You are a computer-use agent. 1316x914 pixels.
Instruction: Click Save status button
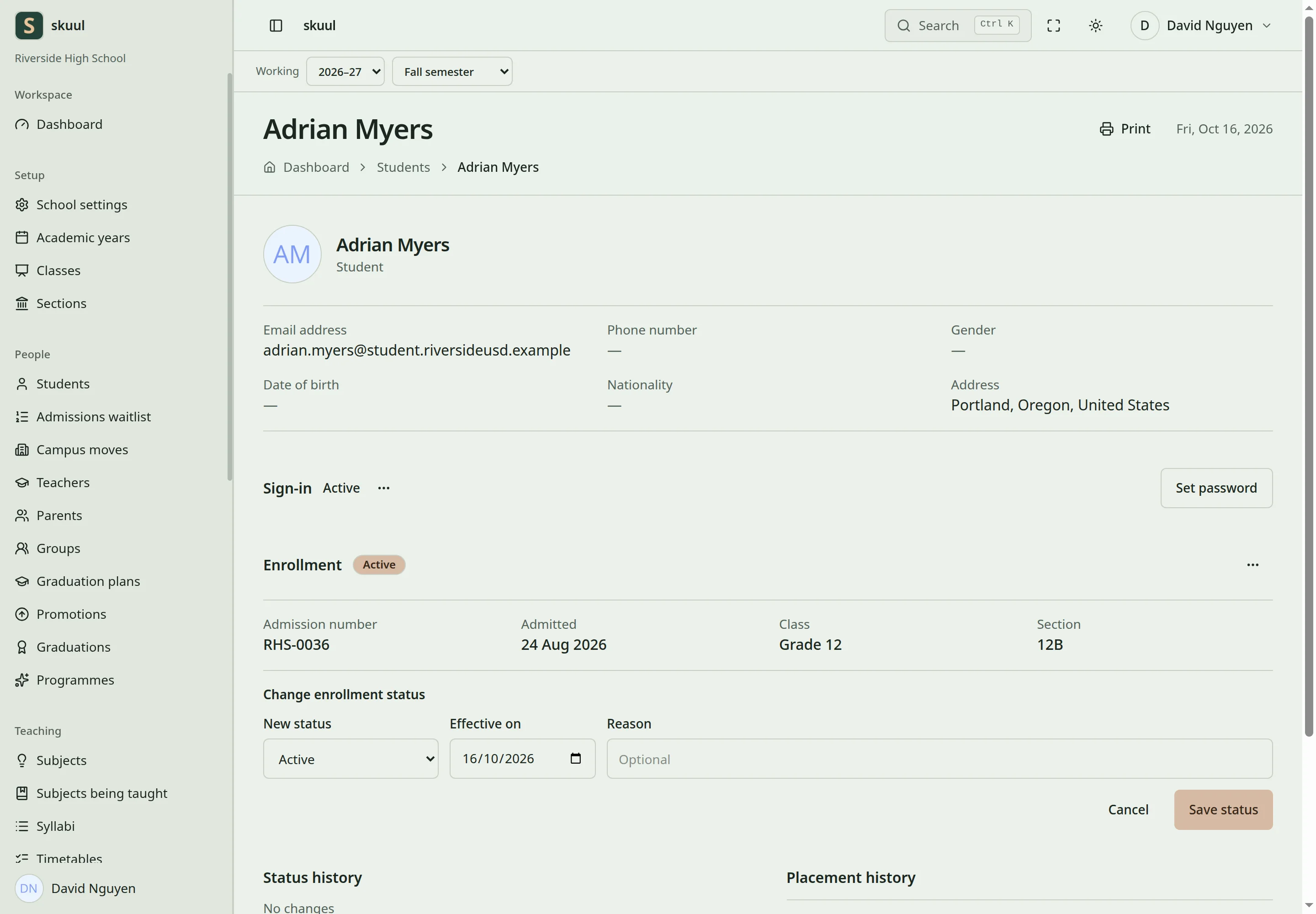(x=1223, y=810)
